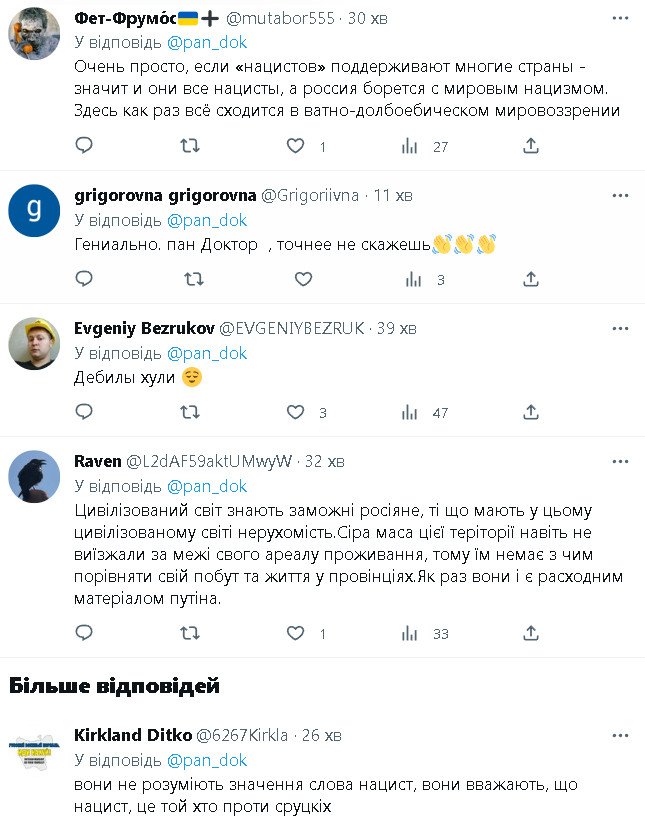The image size is (645, 828).
Task: Reply to Raven's tweet
Action: click(x=84, y=633)
